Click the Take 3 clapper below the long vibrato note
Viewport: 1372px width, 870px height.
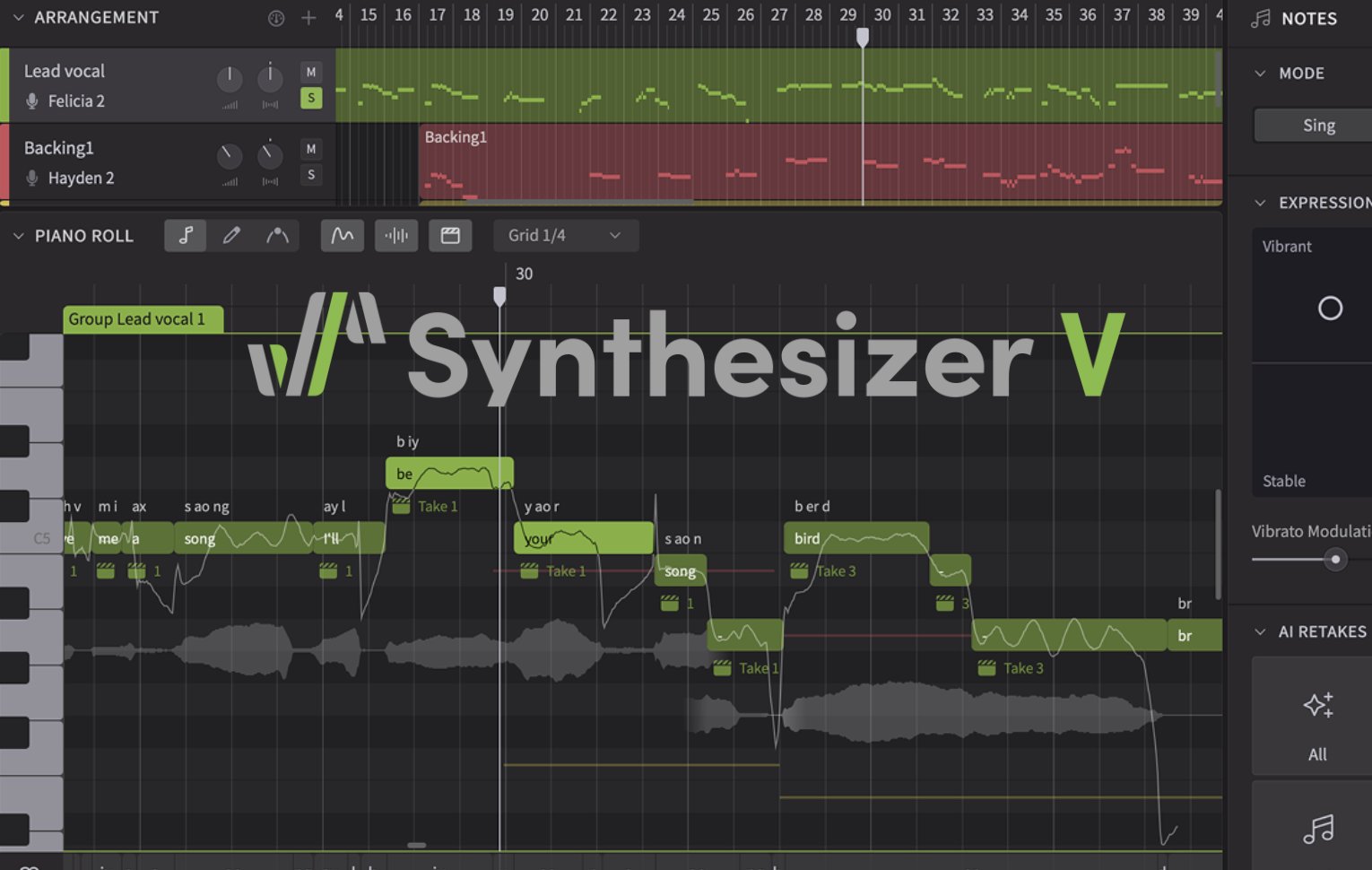[x=986, y=668]
